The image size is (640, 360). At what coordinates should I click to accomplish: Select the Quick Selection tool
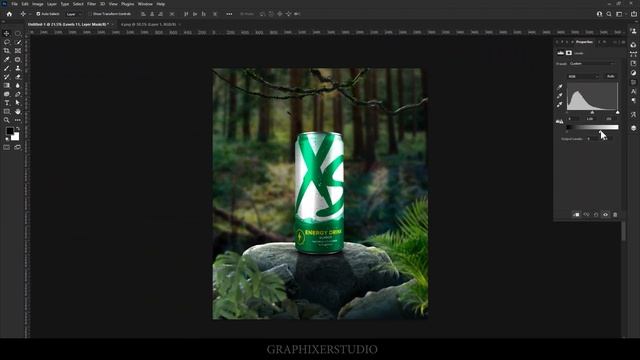(x=18, y=42)
